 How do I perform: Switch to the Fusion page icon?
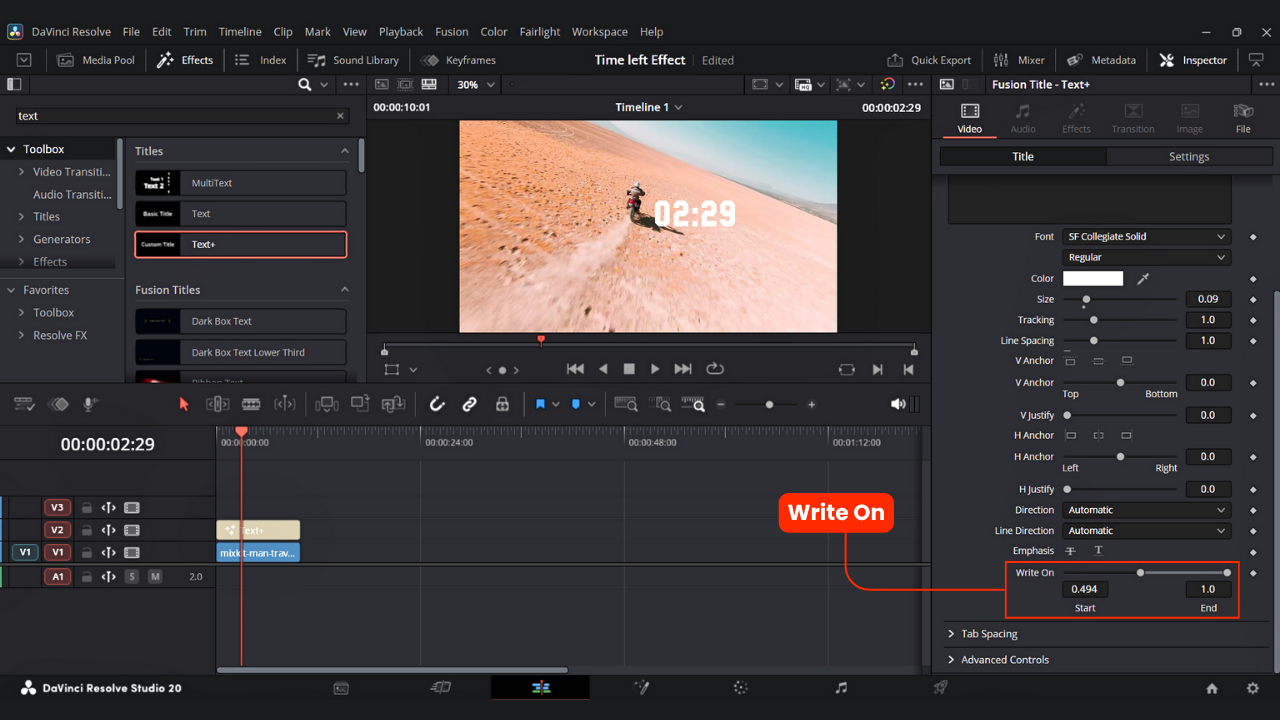pos(641,687)
